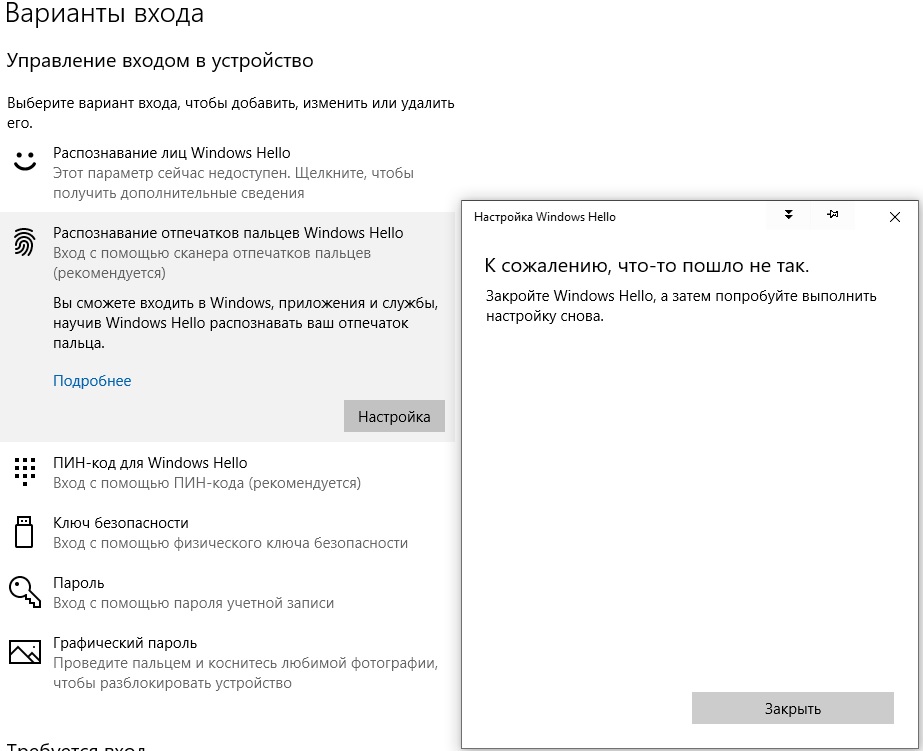The image size is (923, 751).
Task: Select Распознавание лиц Windows Hello option
Action: click(227, 172)
